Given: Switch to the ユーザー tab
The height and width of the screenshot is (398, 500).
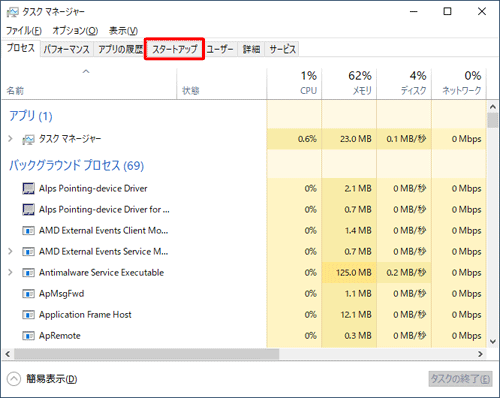Looking at the screenshot, I should (220, 49).
